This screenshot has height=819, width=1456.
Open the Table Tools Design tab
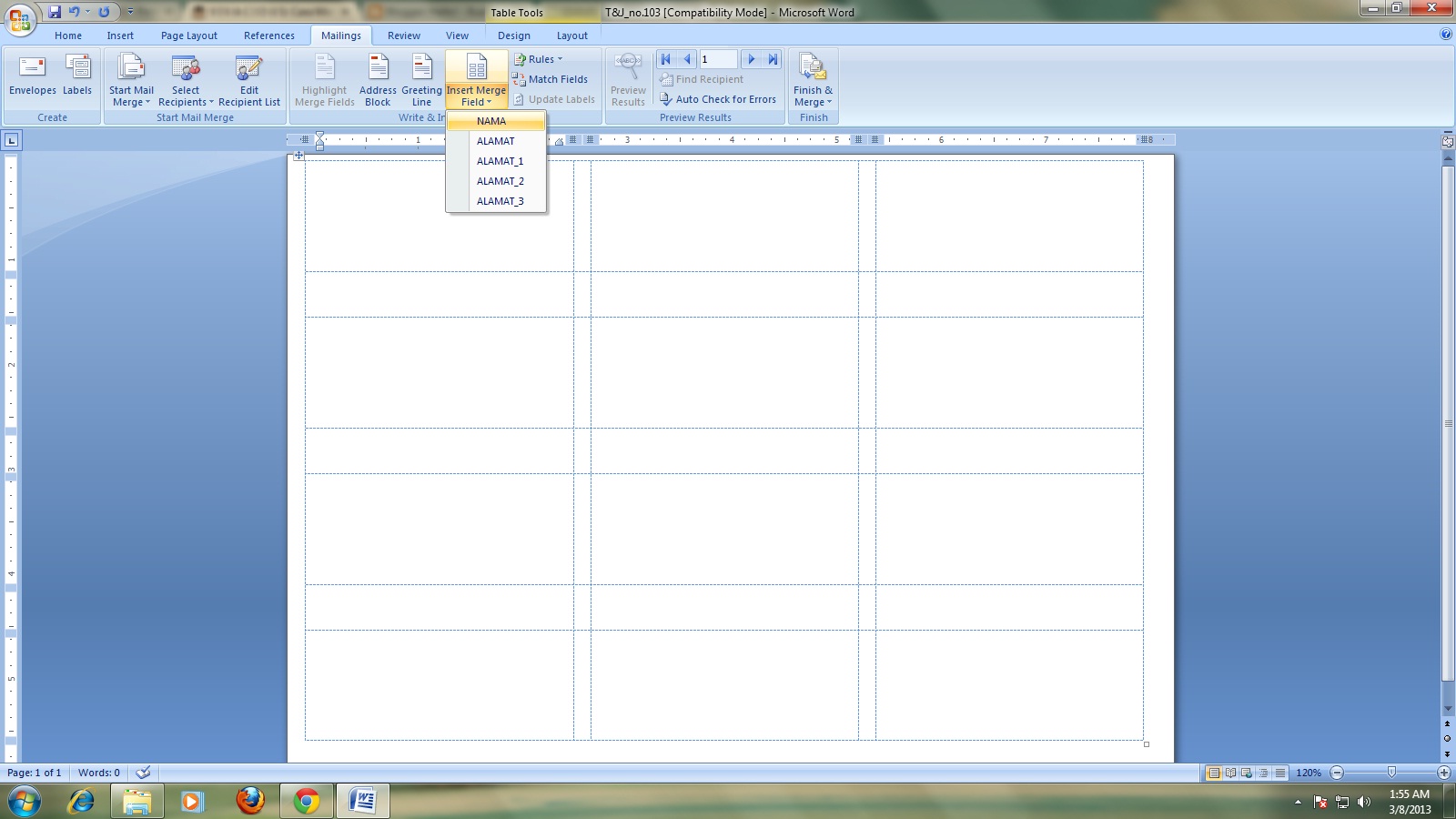tap(514, 35)
